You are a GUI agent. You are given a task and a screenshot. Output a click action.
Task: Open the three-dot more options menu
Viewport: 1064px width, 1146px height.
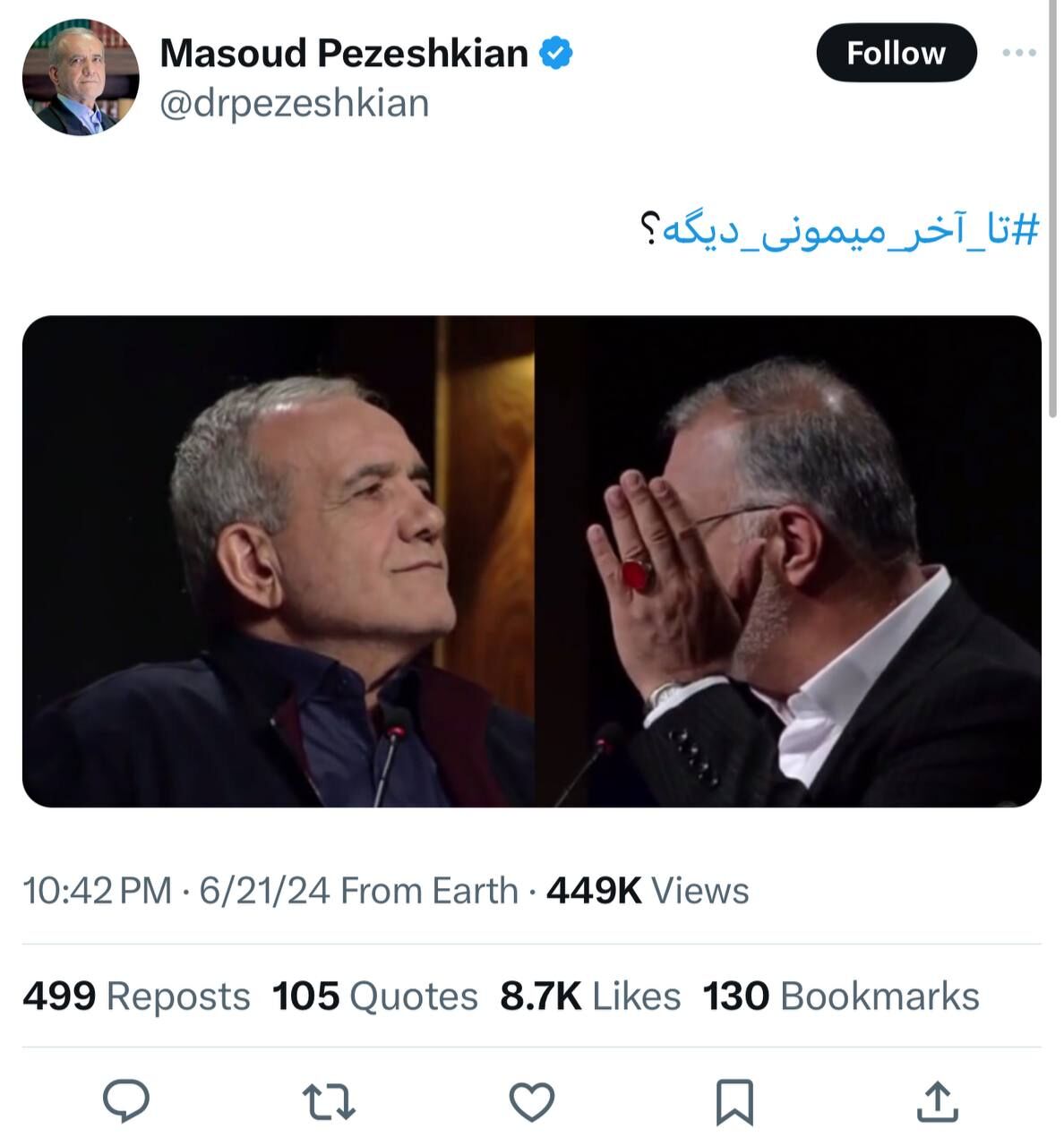(1018, 54)
